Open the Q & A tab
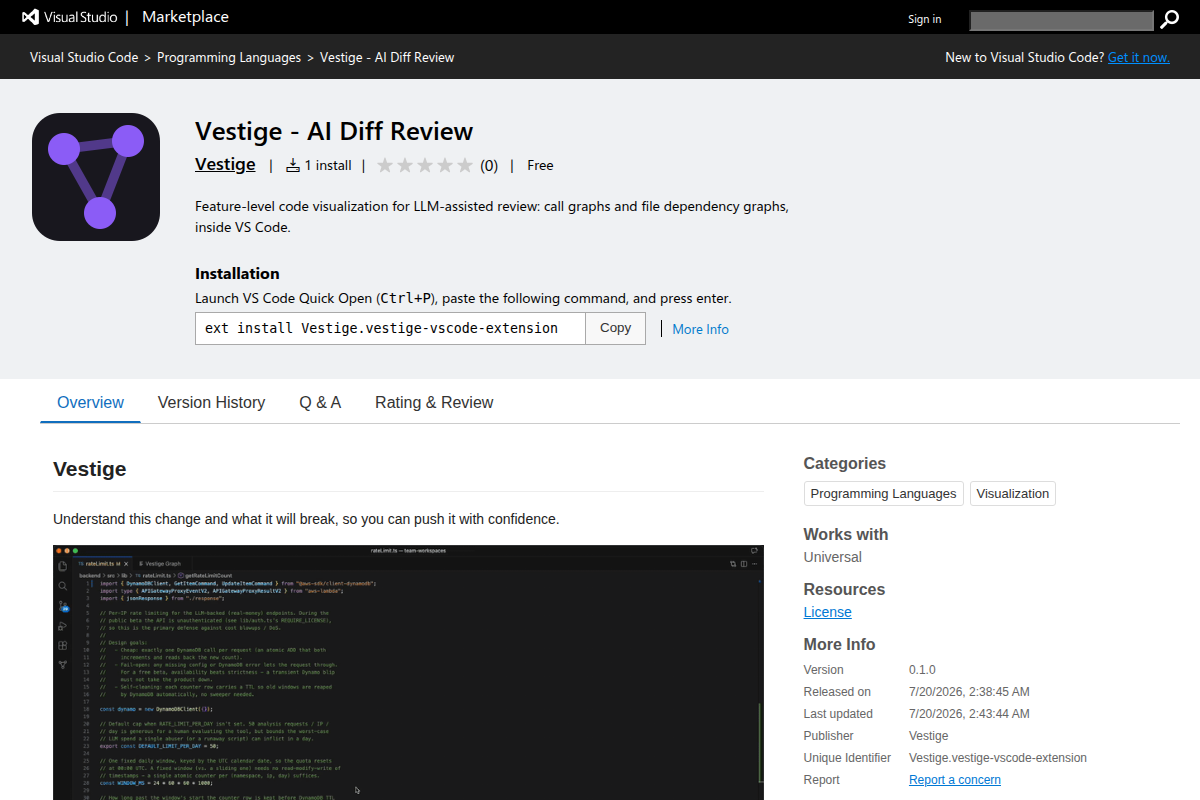This screenshot has height=800, width=1200. tap(320, 402)
